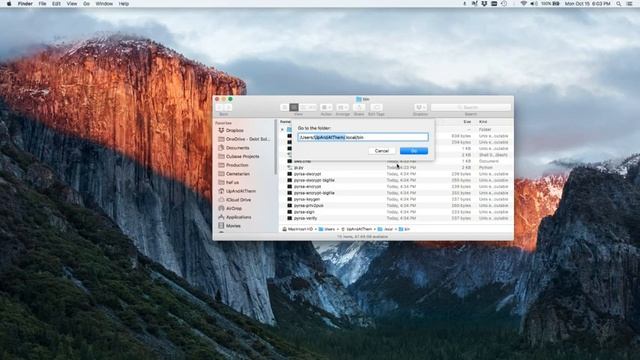Click the Edit Tags toolbar button
Image resolution: width=640 pixels, height=360 pixels.
click(x=376, y=107)
